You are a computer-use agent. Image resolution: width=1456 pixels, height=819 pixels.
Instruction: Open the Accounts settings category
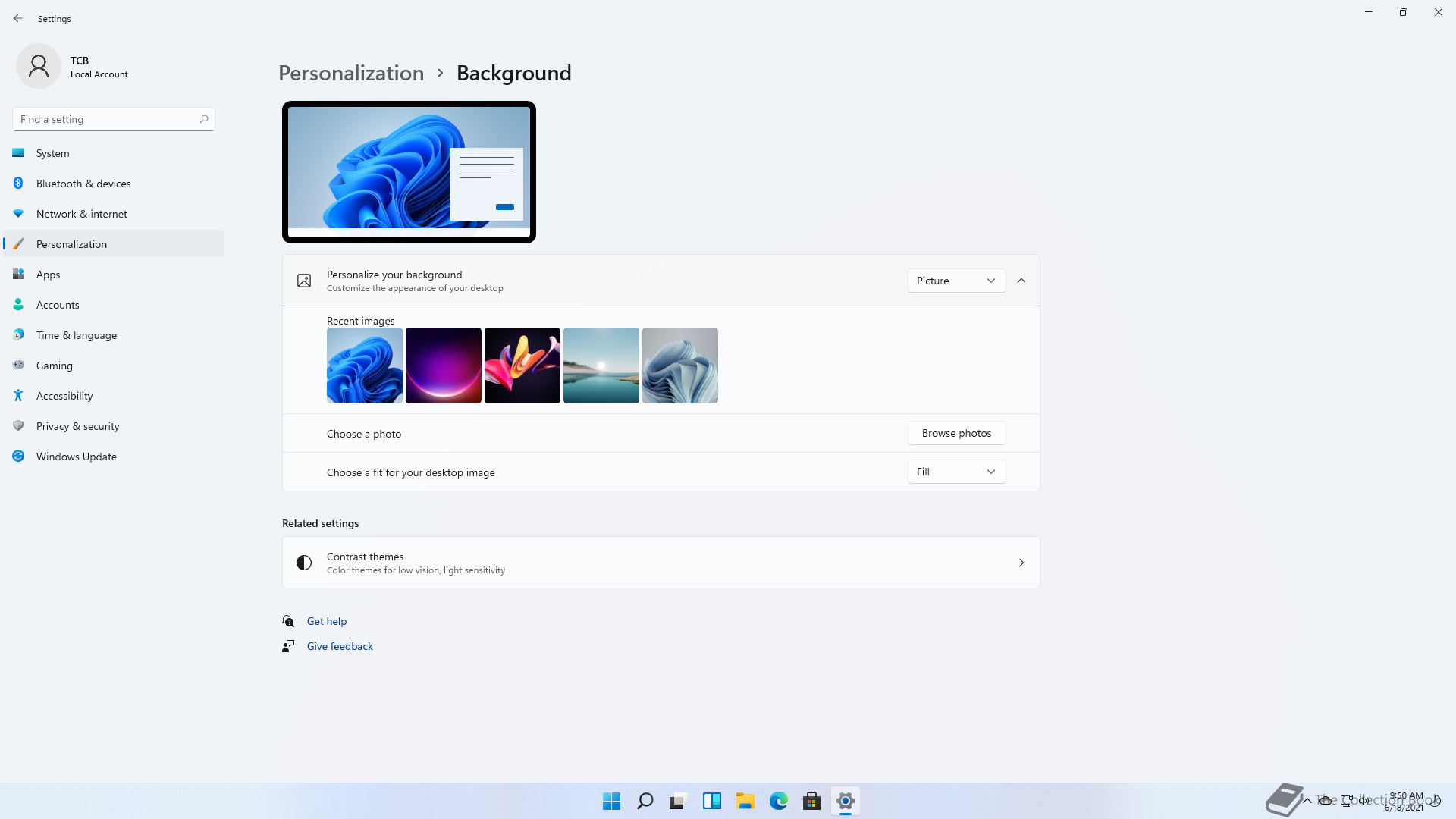[114, 305]
